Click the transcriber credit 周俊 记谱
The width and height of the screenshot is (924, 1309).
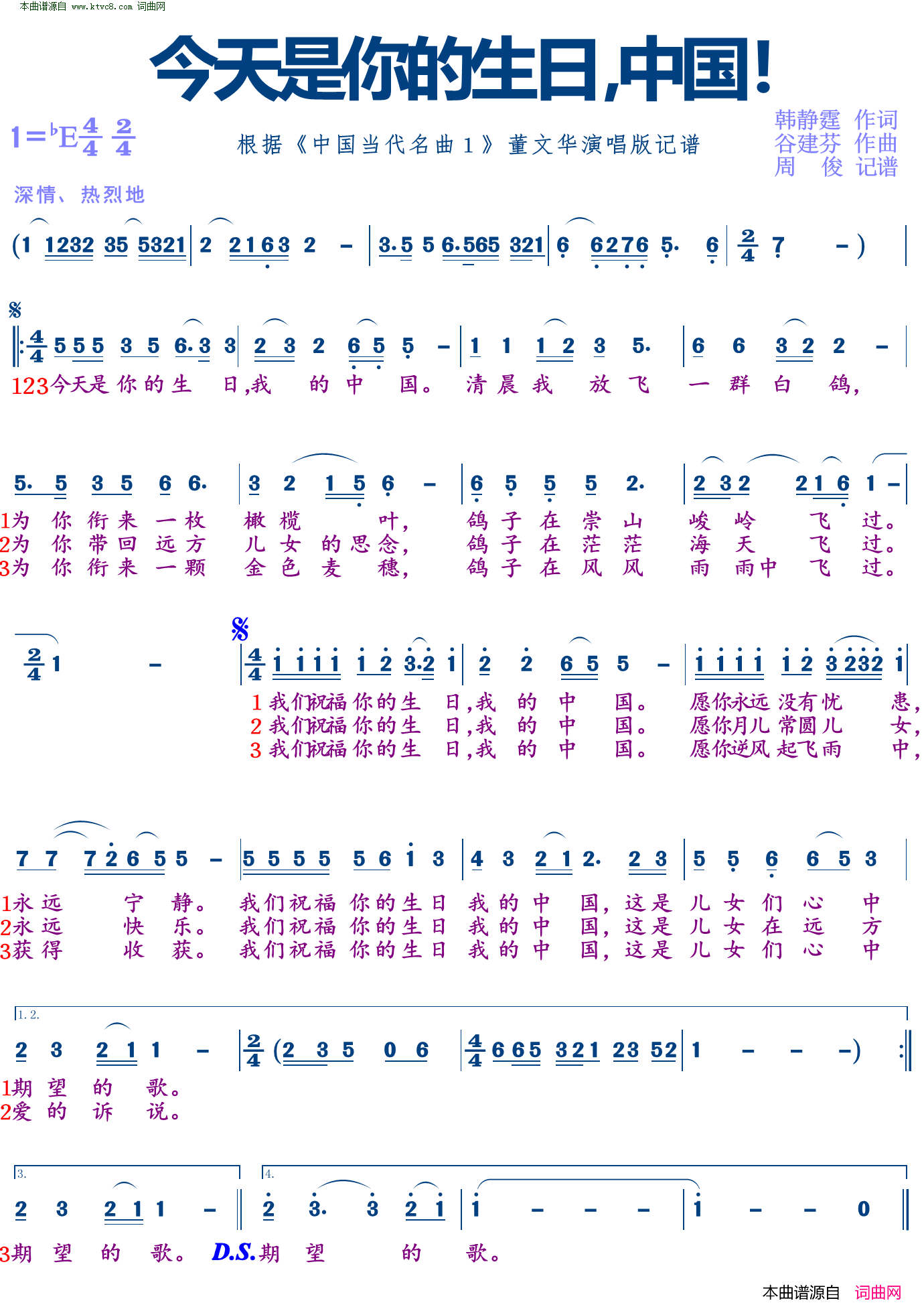pos(836,167)
